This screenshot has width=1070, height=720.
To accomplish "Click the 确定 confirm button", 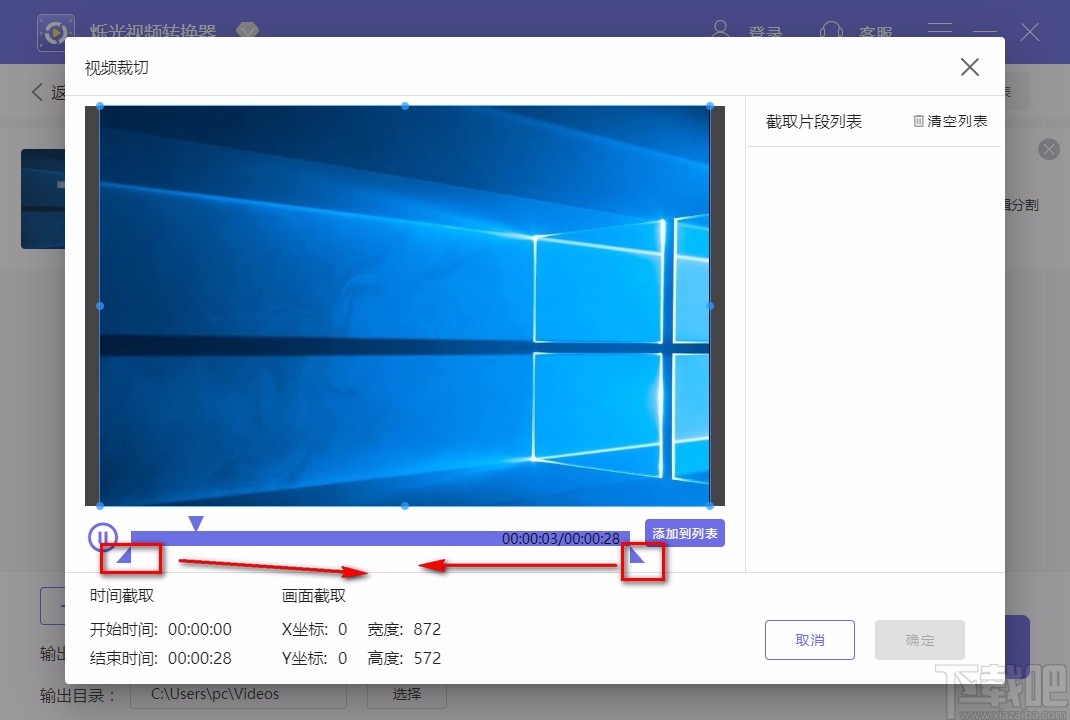I will (920, 639).
